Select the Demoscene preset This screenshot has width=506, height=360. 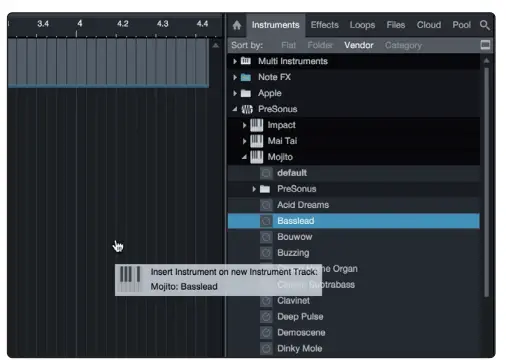(354, 333)
